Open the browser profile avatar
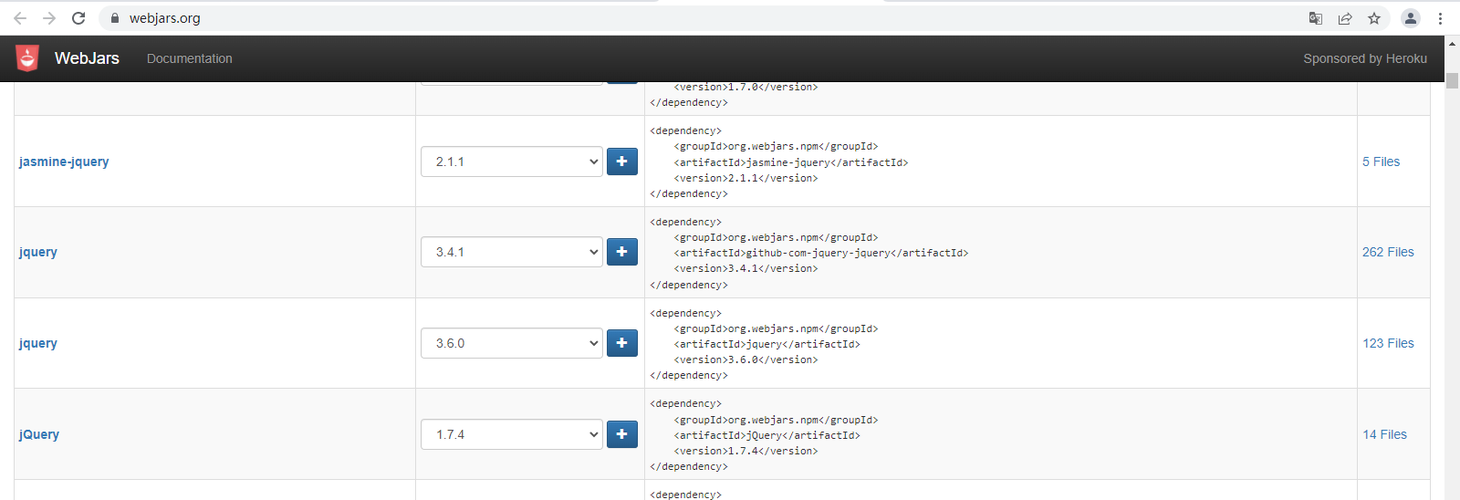This screenshot has width=1460, height=500. [x=1410, y=18]
